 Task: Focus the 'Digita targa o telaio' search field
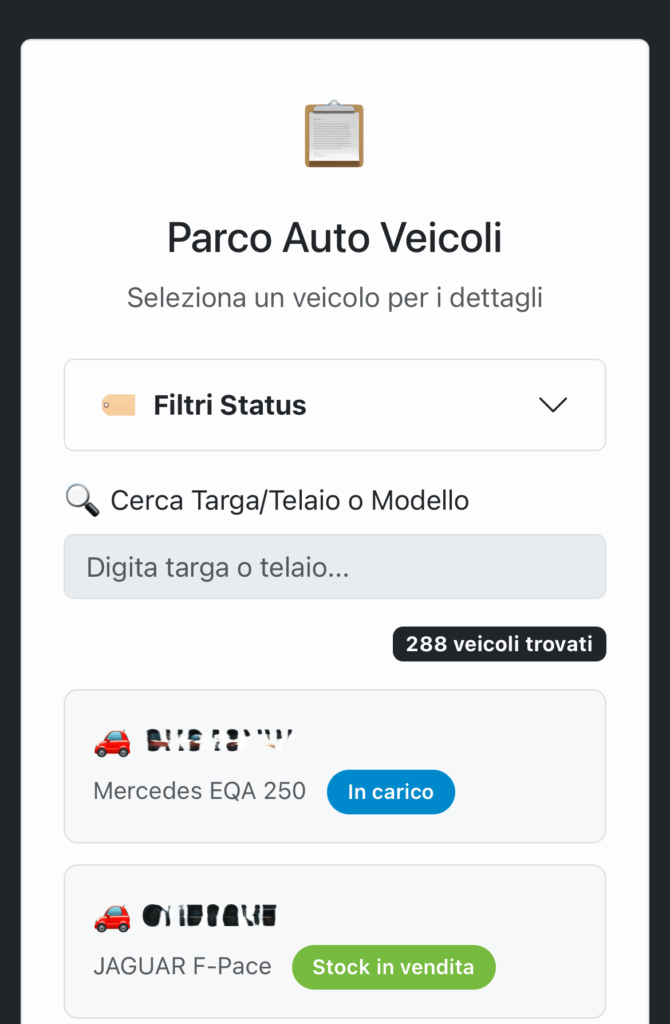pyautogui.click(x=334, y=567)
